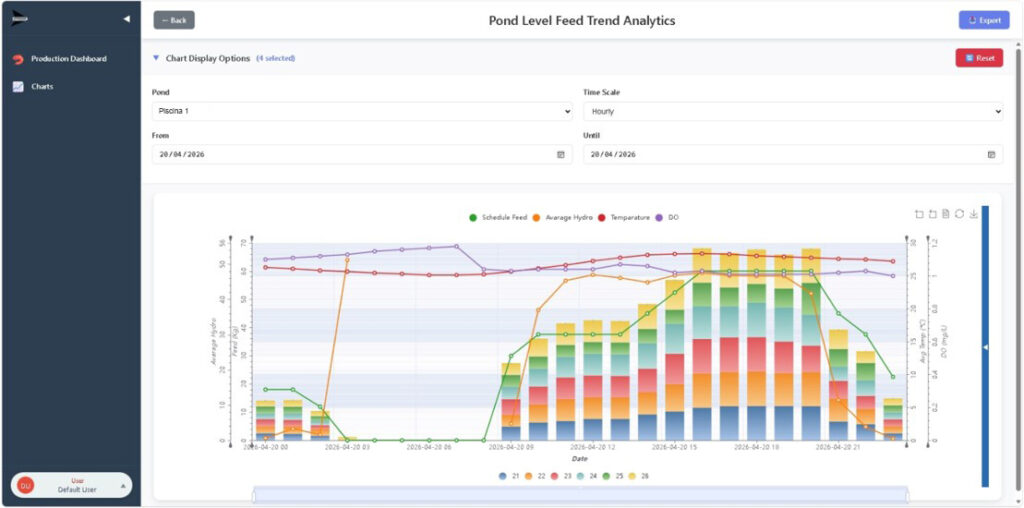Open the calendar picker in From field
The height and width of the screenshot is (508, 1024).
(x=560, y=155)
